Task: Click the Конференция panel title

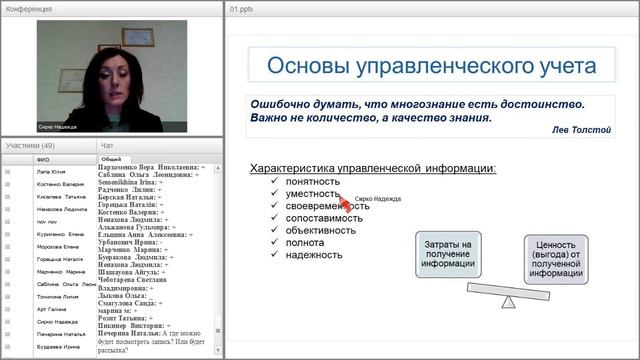Action: [29, 9]
